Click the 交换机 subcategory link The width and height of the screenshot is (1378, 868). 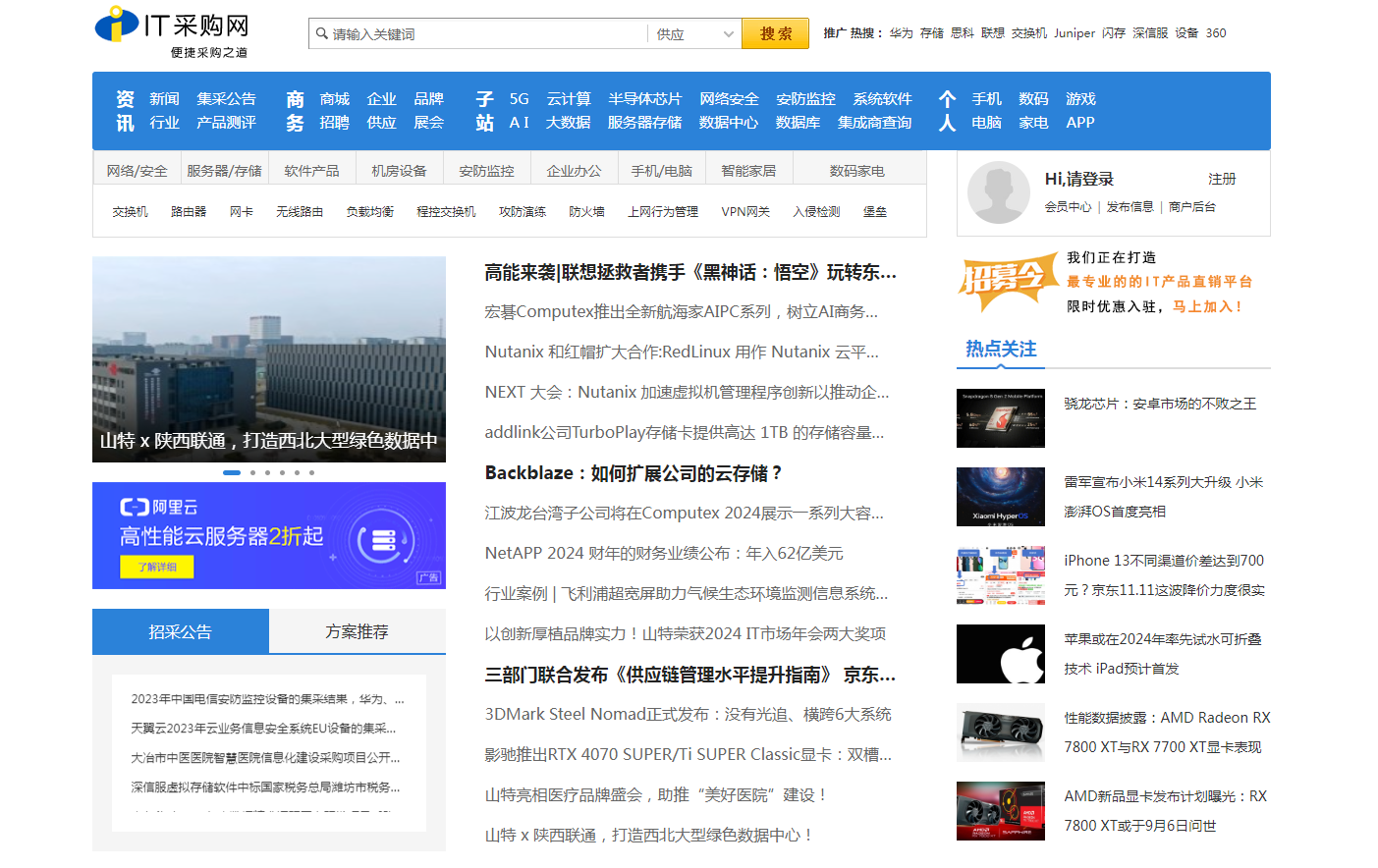[x=130, y=211]
